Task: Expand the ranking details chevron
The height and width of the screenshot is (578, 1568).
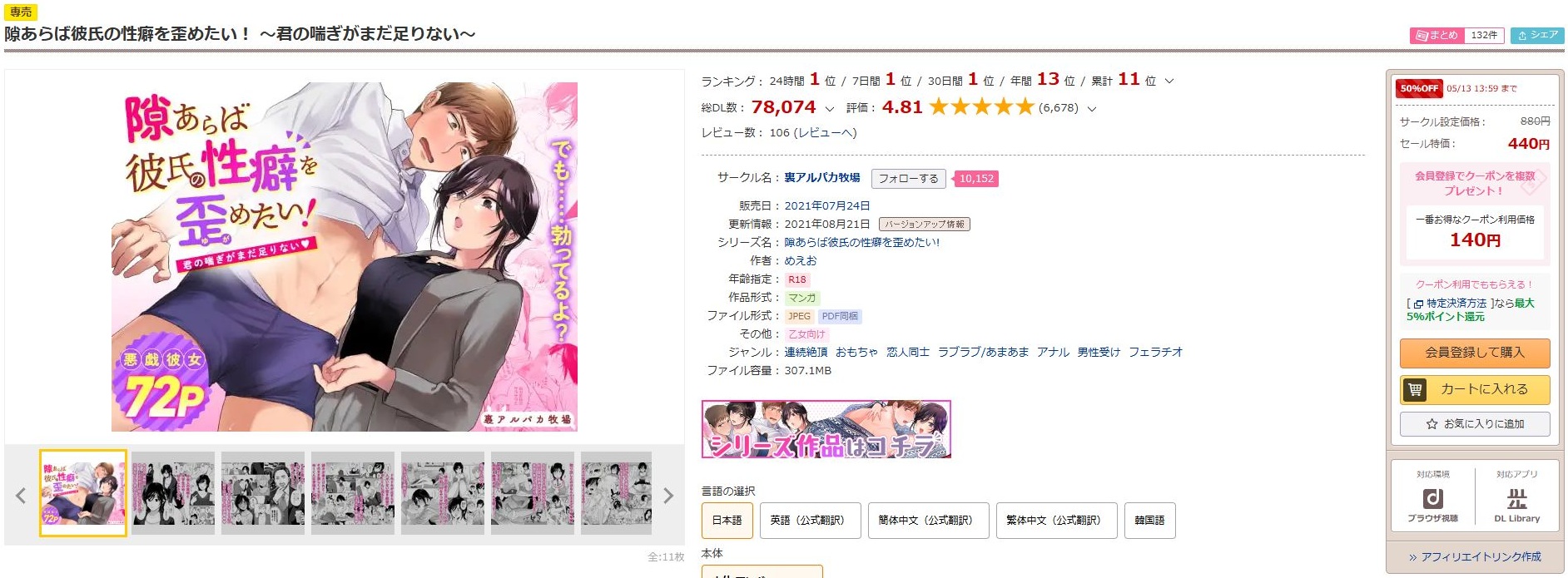Action: click(1169, 82)
